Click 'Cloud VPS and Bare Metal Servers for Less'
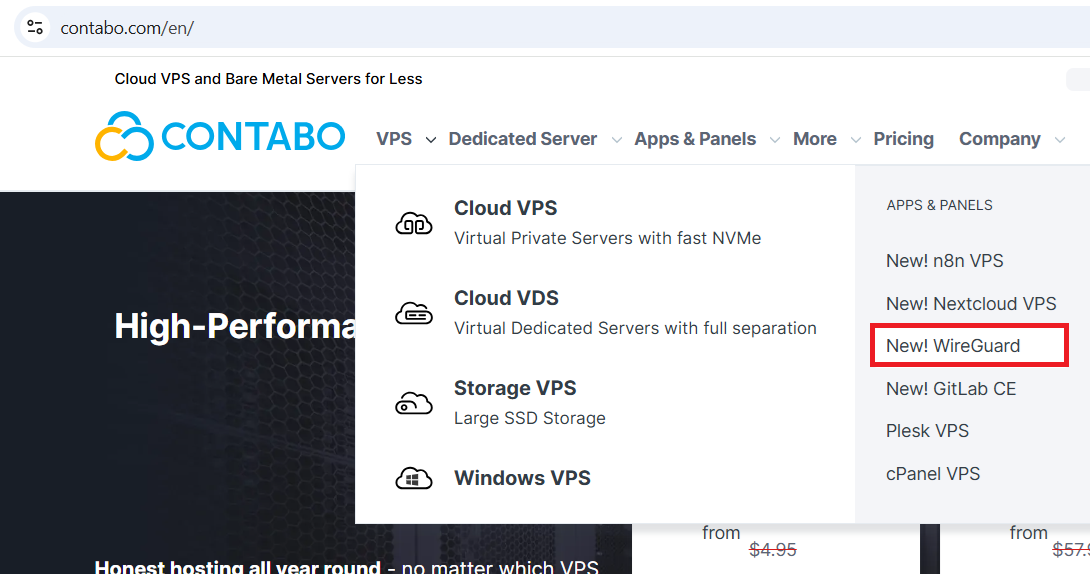1090x574 pixels. 268,79
